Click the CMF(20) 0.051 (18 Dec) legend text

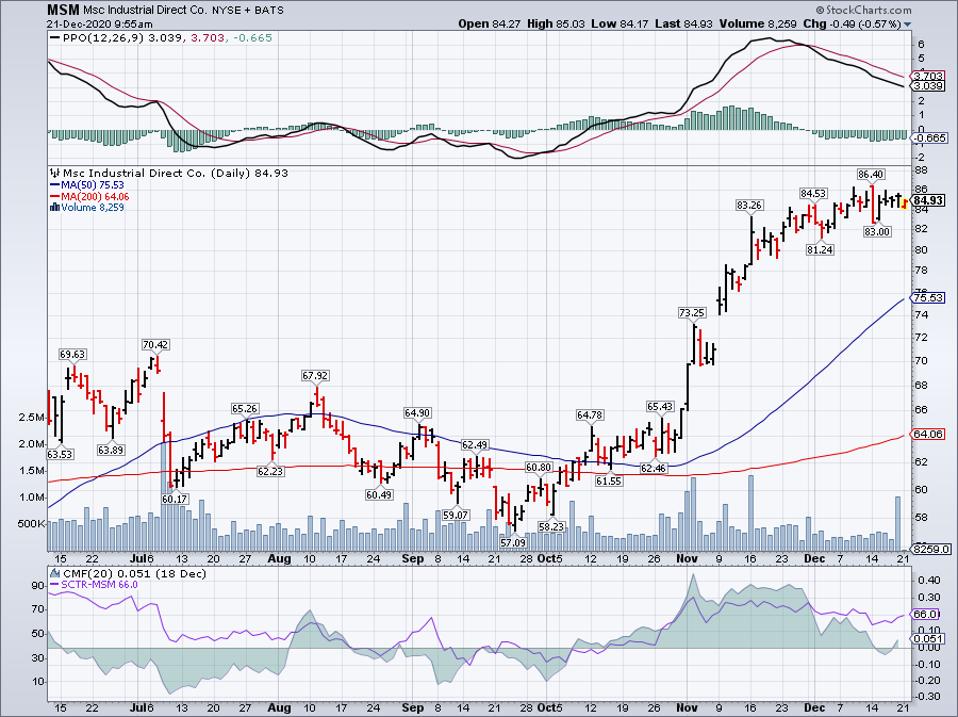click(x=134, y=573)
